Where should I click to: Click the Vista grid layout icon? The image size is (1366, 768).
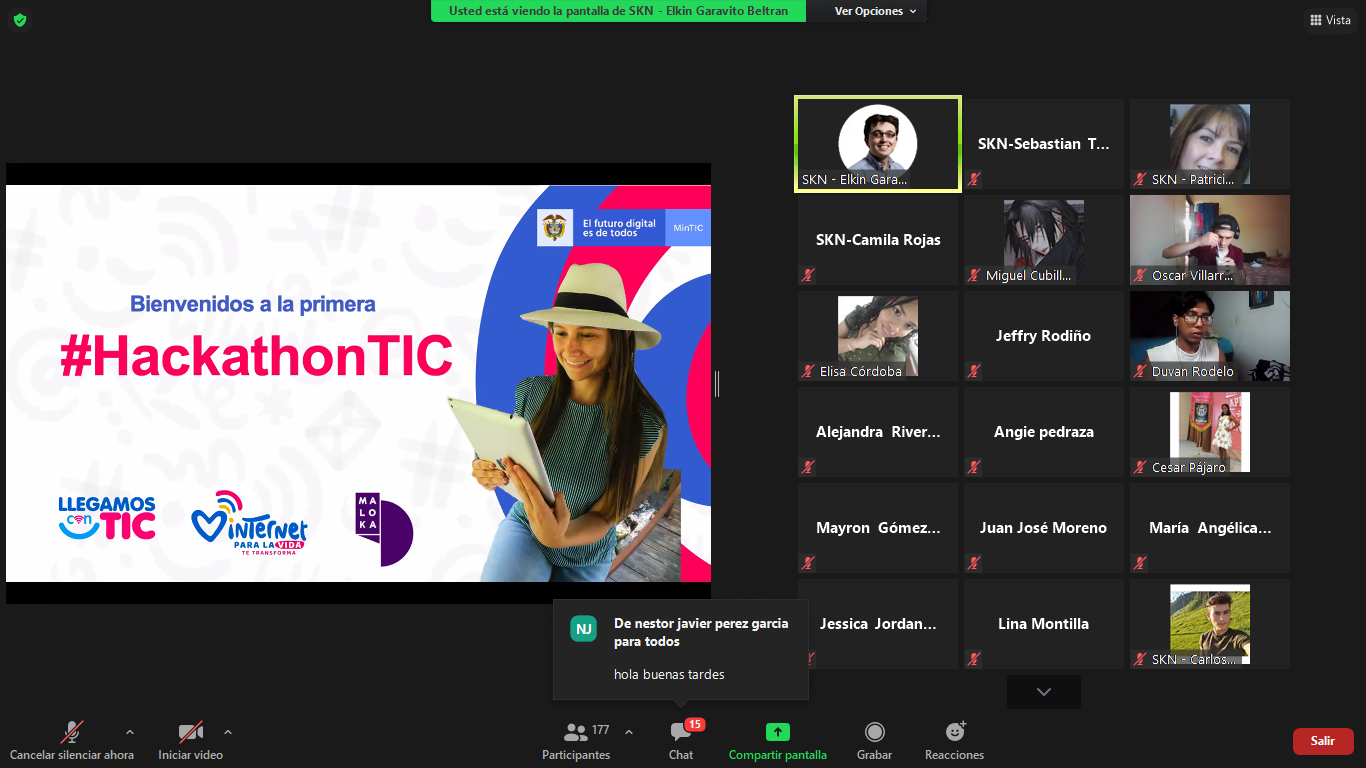coord(1315,20)
